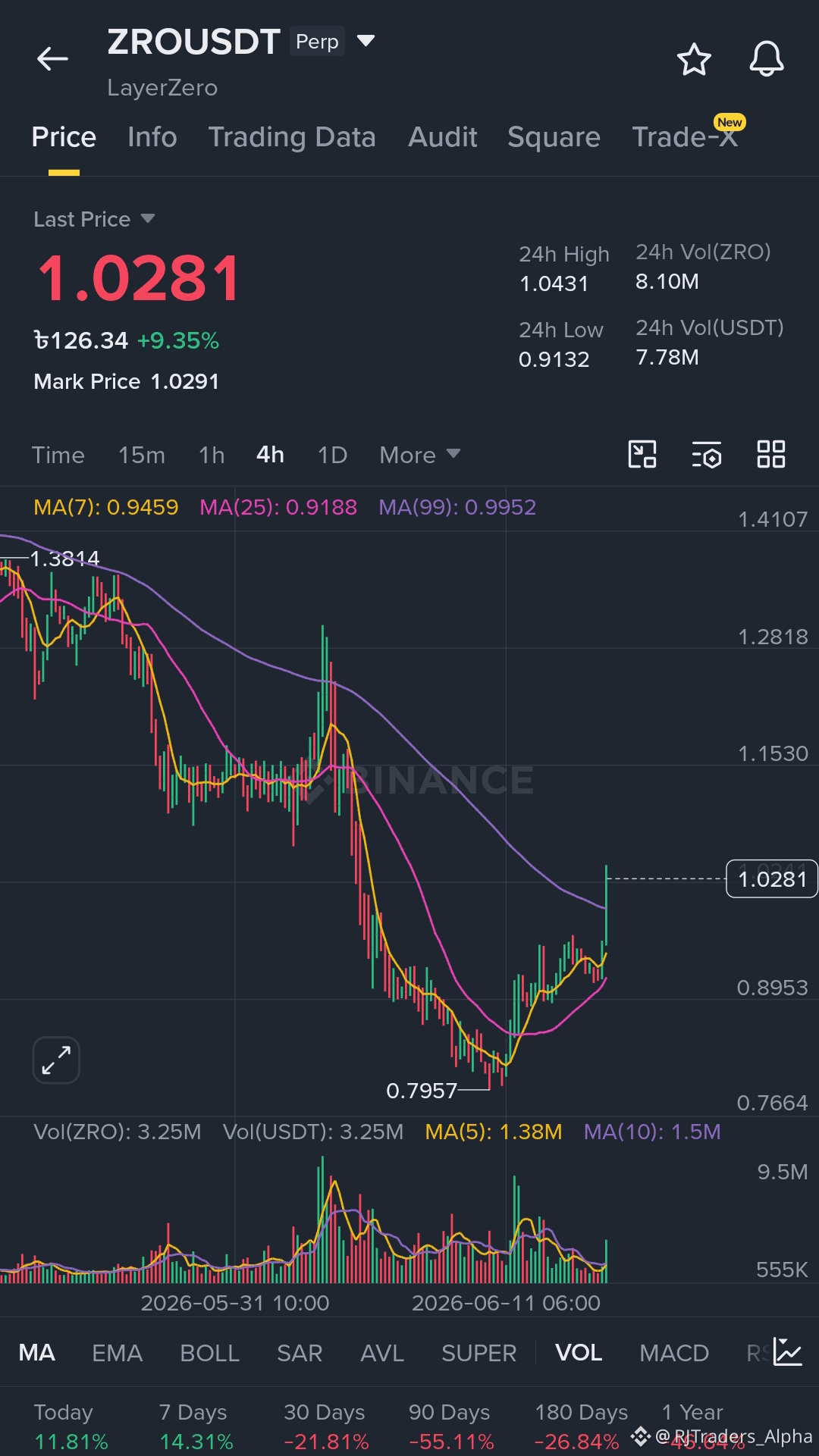Toggle the EMA indicator
Screen dimensions: 819x1456
[x=118, y=1352]
